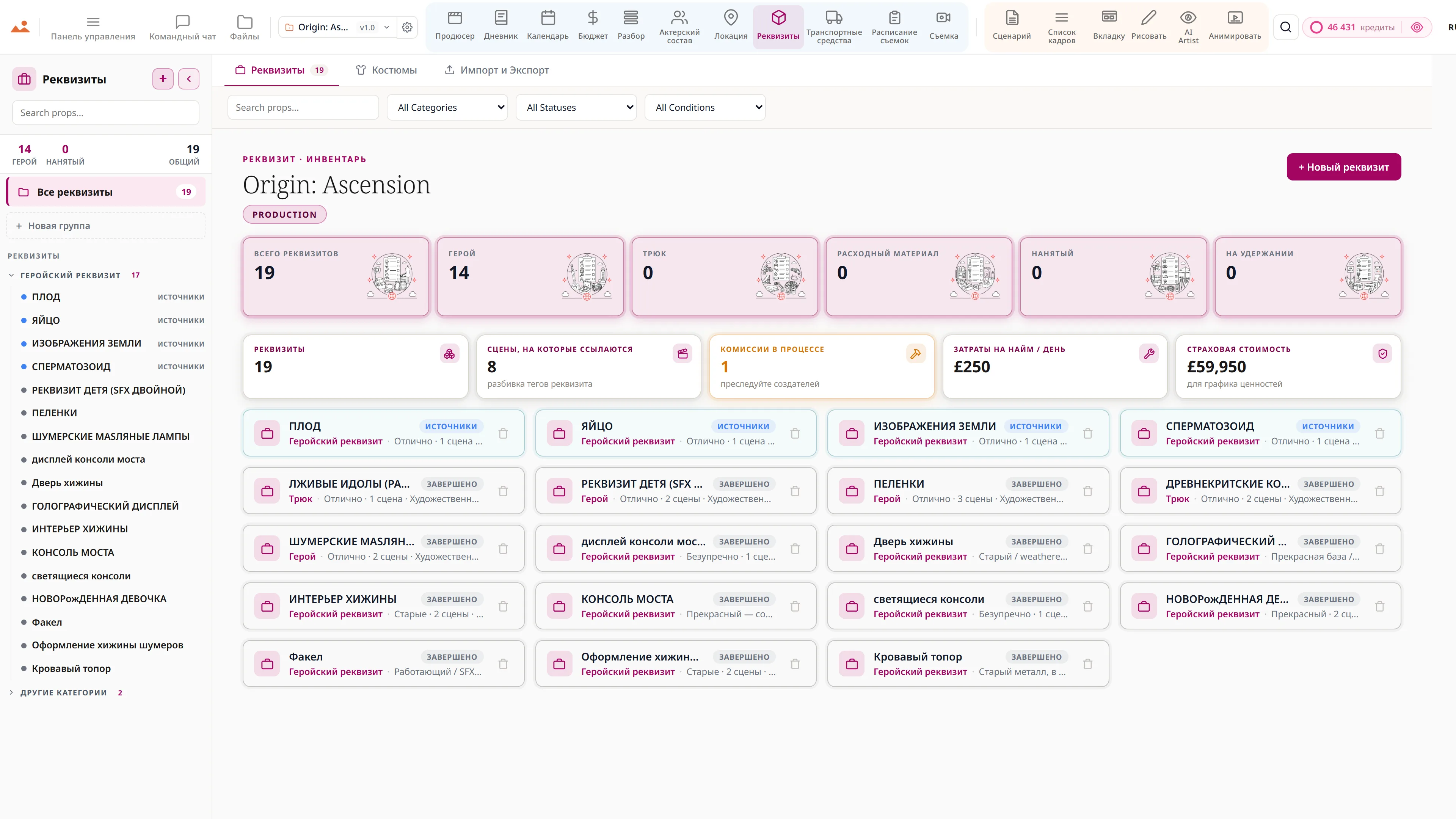This screenshot has width=1456, height=819.
Task: Click the main Search props field
Action: (303, 107)
